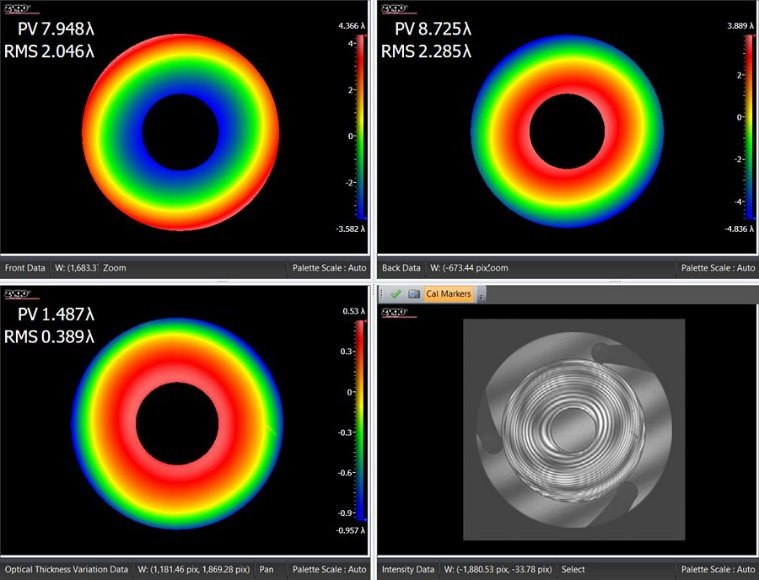This screenshot has height=580, width=759.
Task: Click the green checkmark icon in Intensity toolbar
Action: tap(395, 294)
